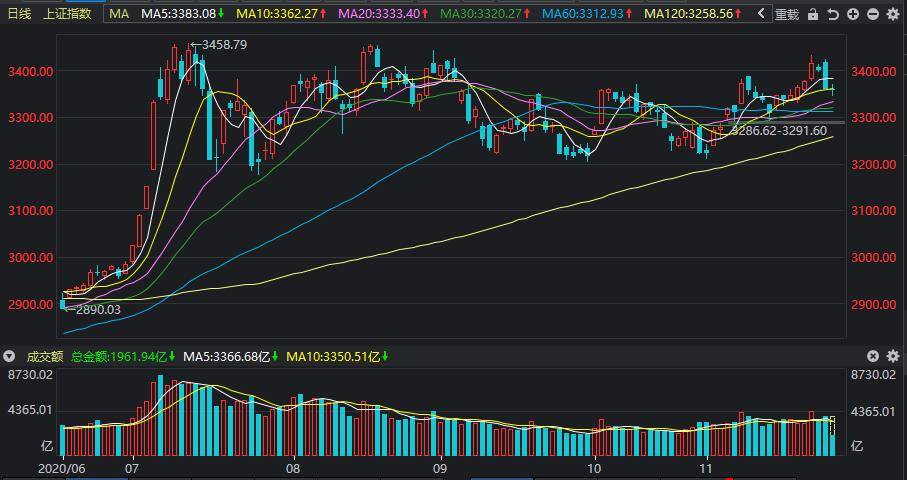Open main chart settings gear icon
907x480 pixels.
[x=893, y=14]
